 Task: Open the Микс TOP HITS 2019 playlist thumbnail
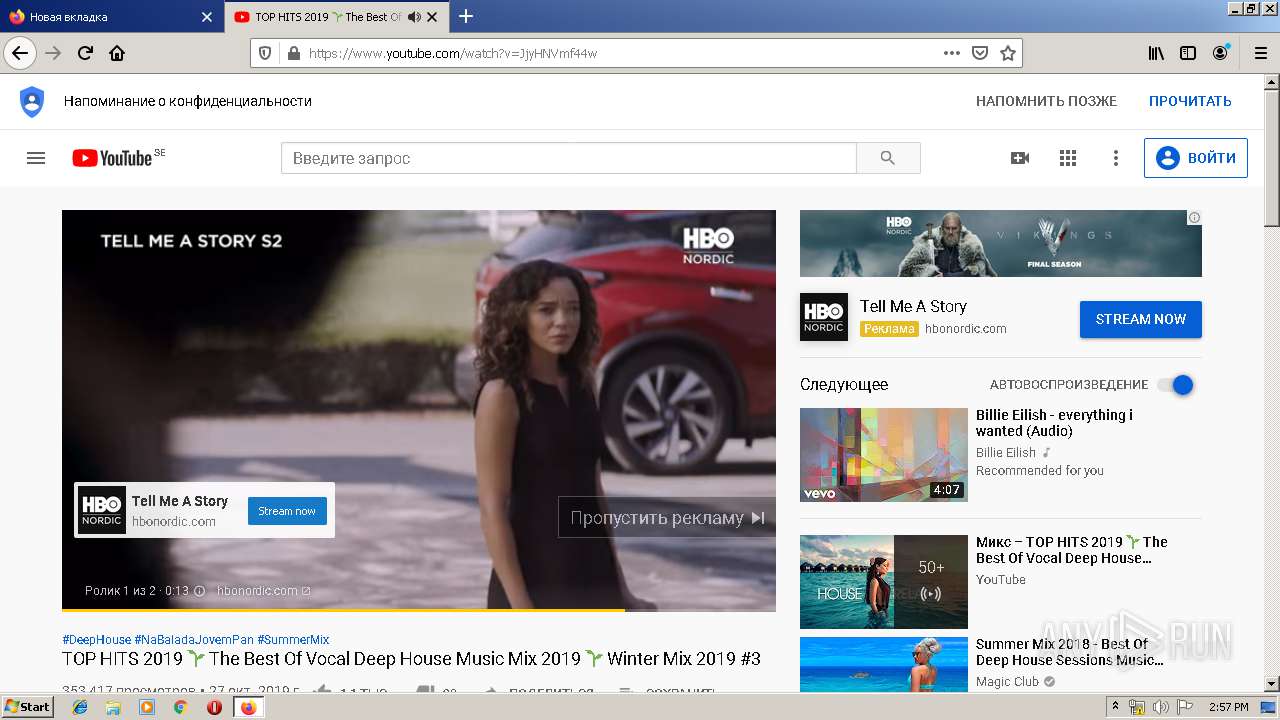[x=884, y=582]
